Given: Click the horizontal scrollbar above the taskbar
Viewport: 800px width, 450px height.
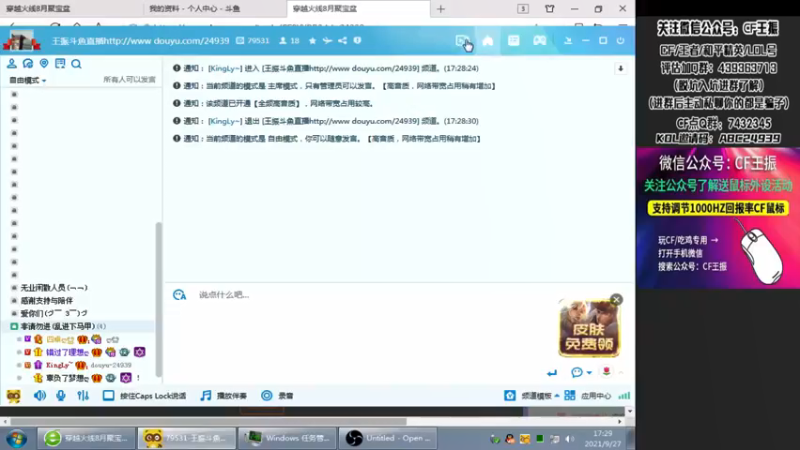Looking at the screenshot, I should click(208, 422).
